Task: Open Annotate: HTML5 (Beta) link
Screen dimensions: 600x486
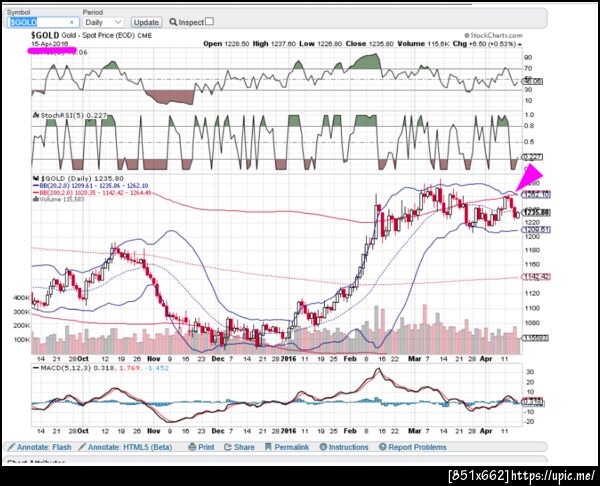Action: 130,447
